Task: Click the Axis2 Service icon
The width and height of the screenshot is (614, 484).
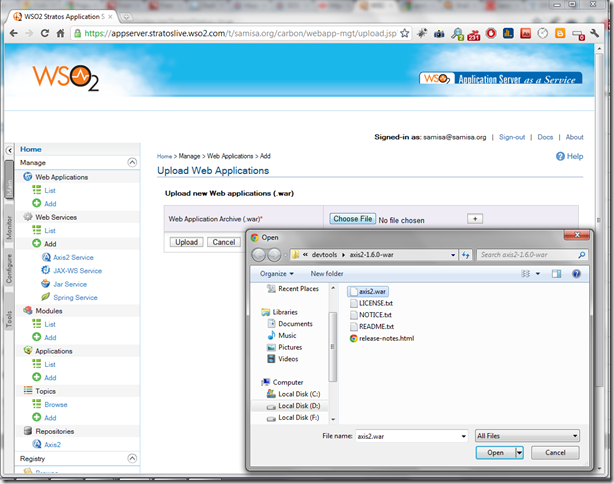Action: click(x=46, y=257)
